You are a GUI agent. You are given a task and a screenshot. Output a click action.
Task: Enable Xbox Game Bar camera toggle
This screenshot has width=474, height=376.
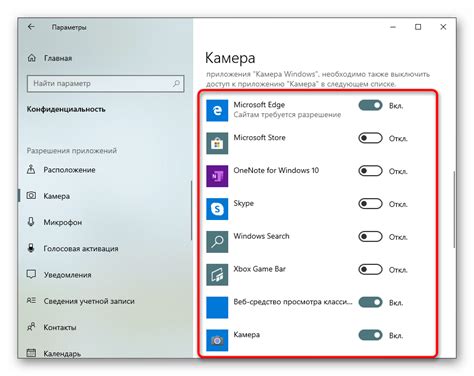pyautogui.click(x=370, y=269)
